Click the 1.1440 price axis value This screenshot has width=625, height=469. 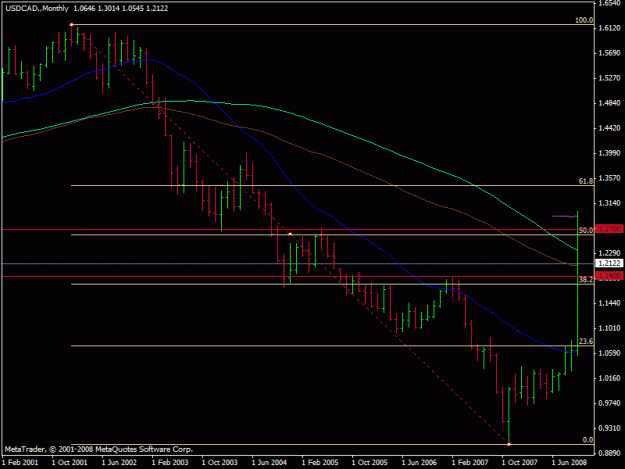point(610,303)
